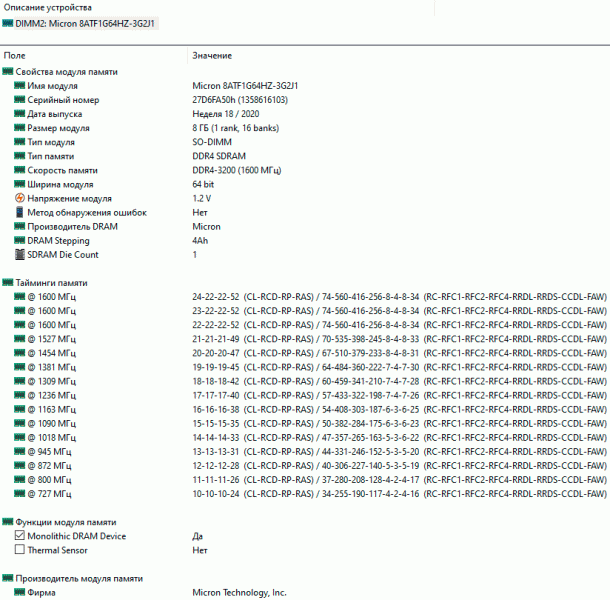Image resolution: width=610 pixels, height=600 pixels.
Task: Select the value 'Неделя 18 / 2020'
Action: coord(226,114)
